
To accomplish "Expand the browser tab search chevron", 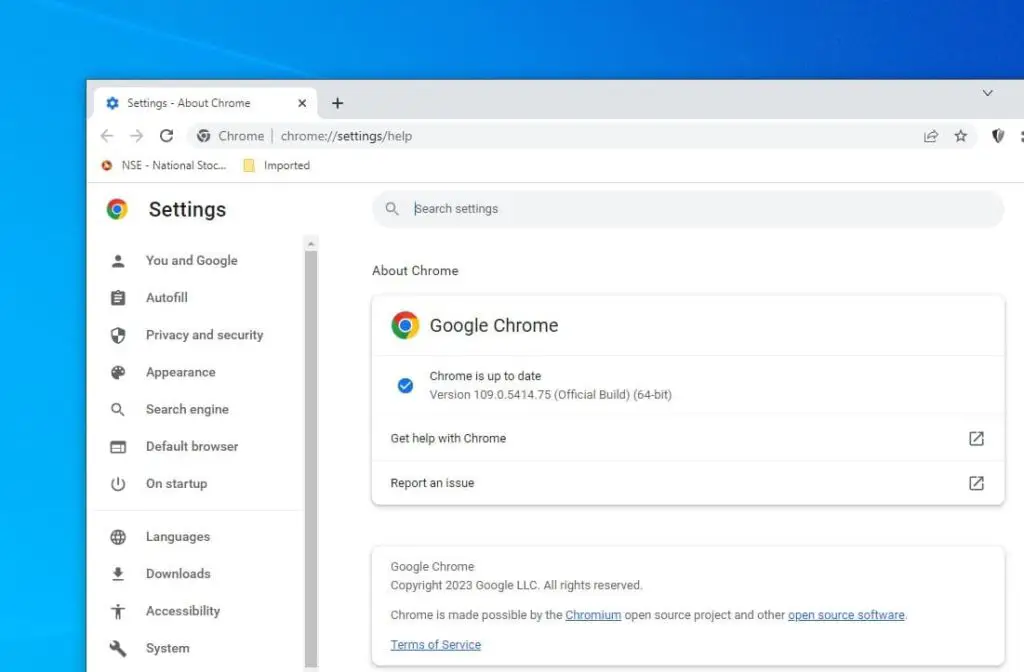I will 988,93.
